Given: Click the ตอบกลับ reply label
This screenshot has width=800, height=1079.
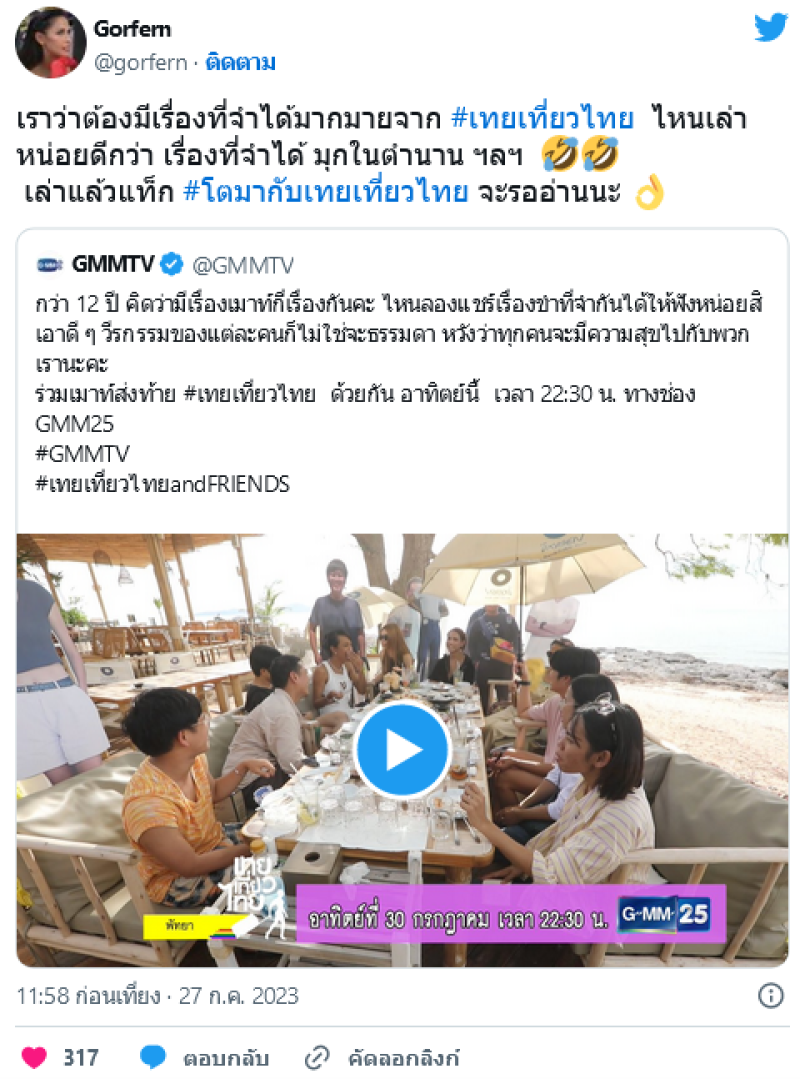Looking at the screenshot, I should (226, 1058).
